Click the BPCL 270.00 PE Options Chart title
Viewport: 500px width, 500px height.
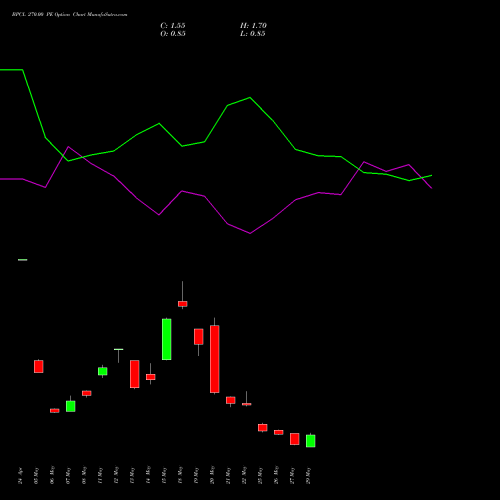69,15
